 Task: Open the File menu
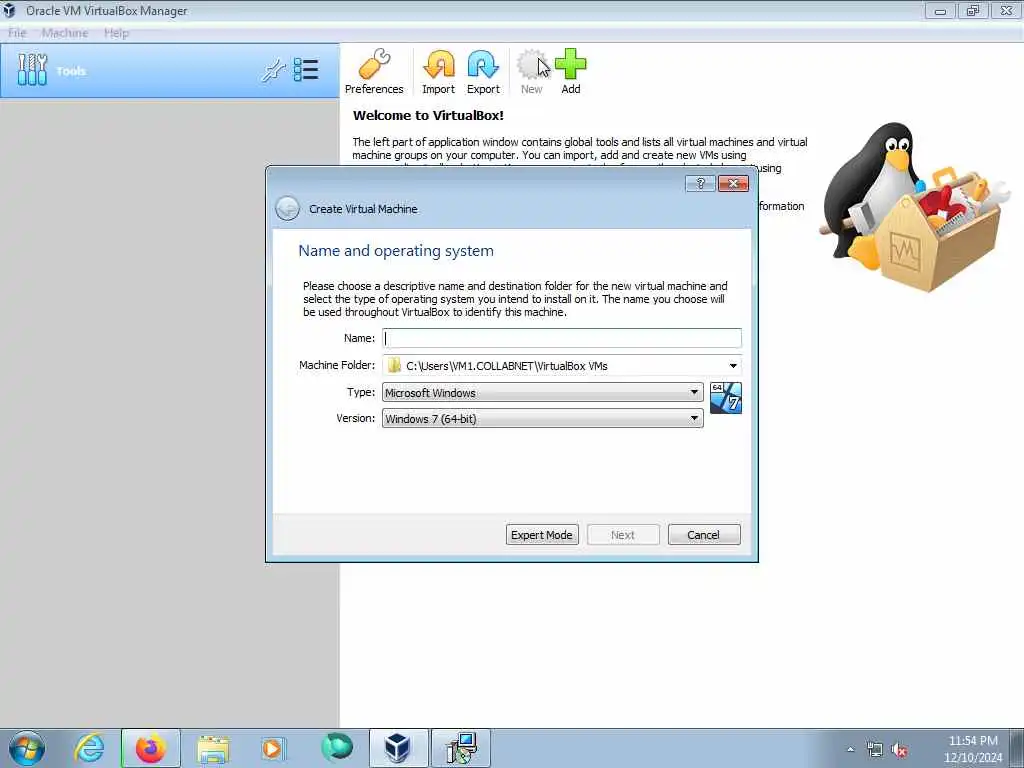17,33
